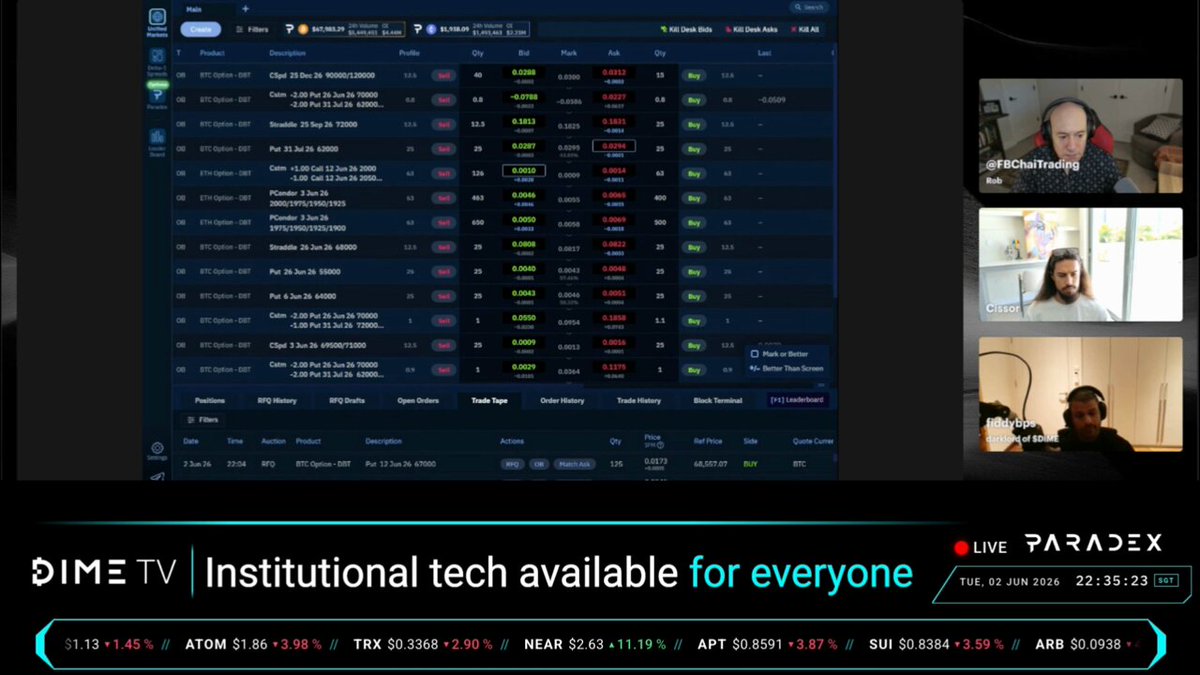Click the Kill All button

coord(804,30)
